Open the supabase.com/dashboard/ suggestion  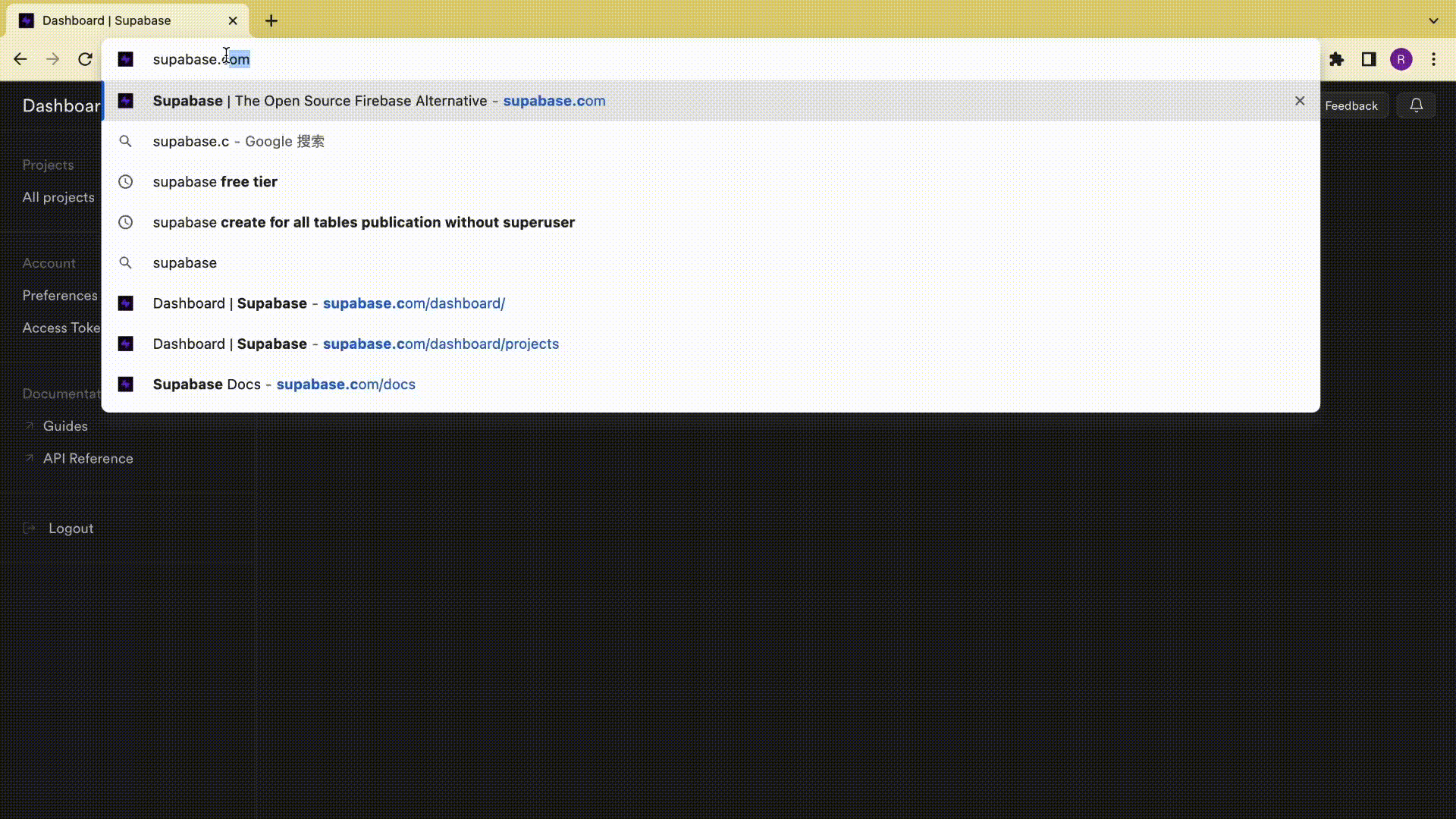coord(711,303)
